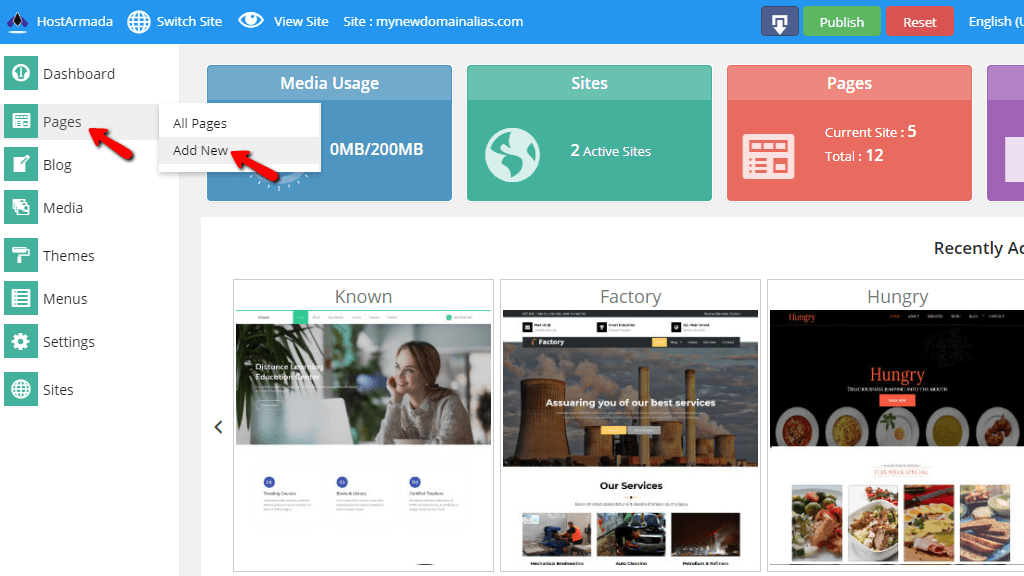
Task: Select the Hungry theme thumbnail
Action: (x=897, y=438)
